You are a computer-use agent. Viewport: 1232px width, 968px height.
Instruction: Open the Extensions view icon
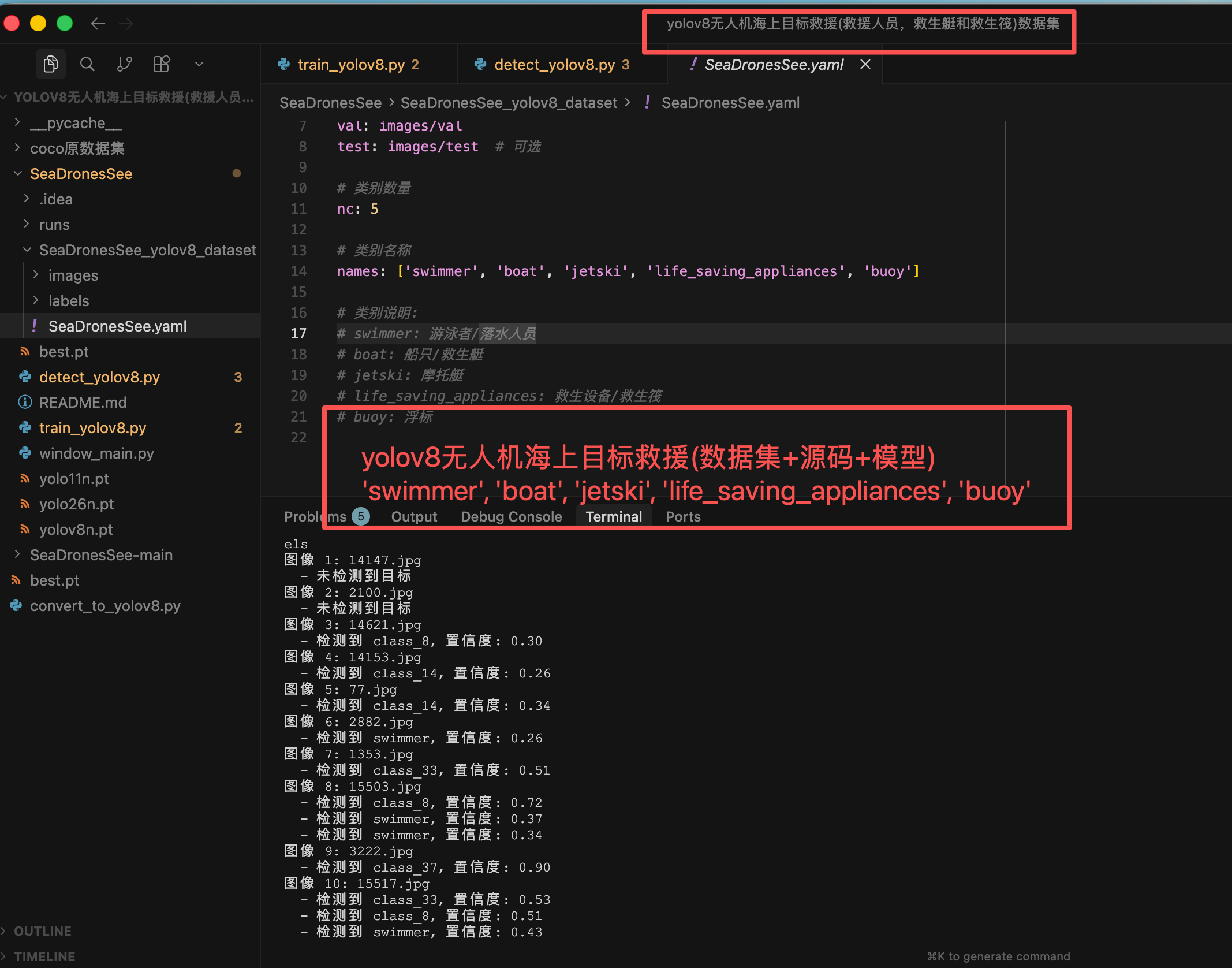pos(162,64)
